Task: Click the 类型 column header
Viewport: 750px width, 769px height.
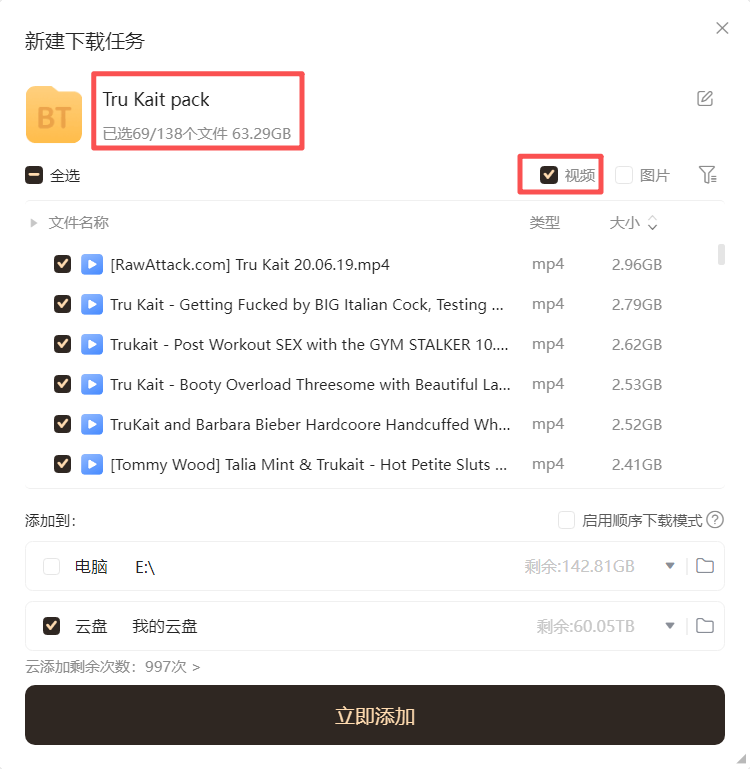Action: (x=544, y=223)
